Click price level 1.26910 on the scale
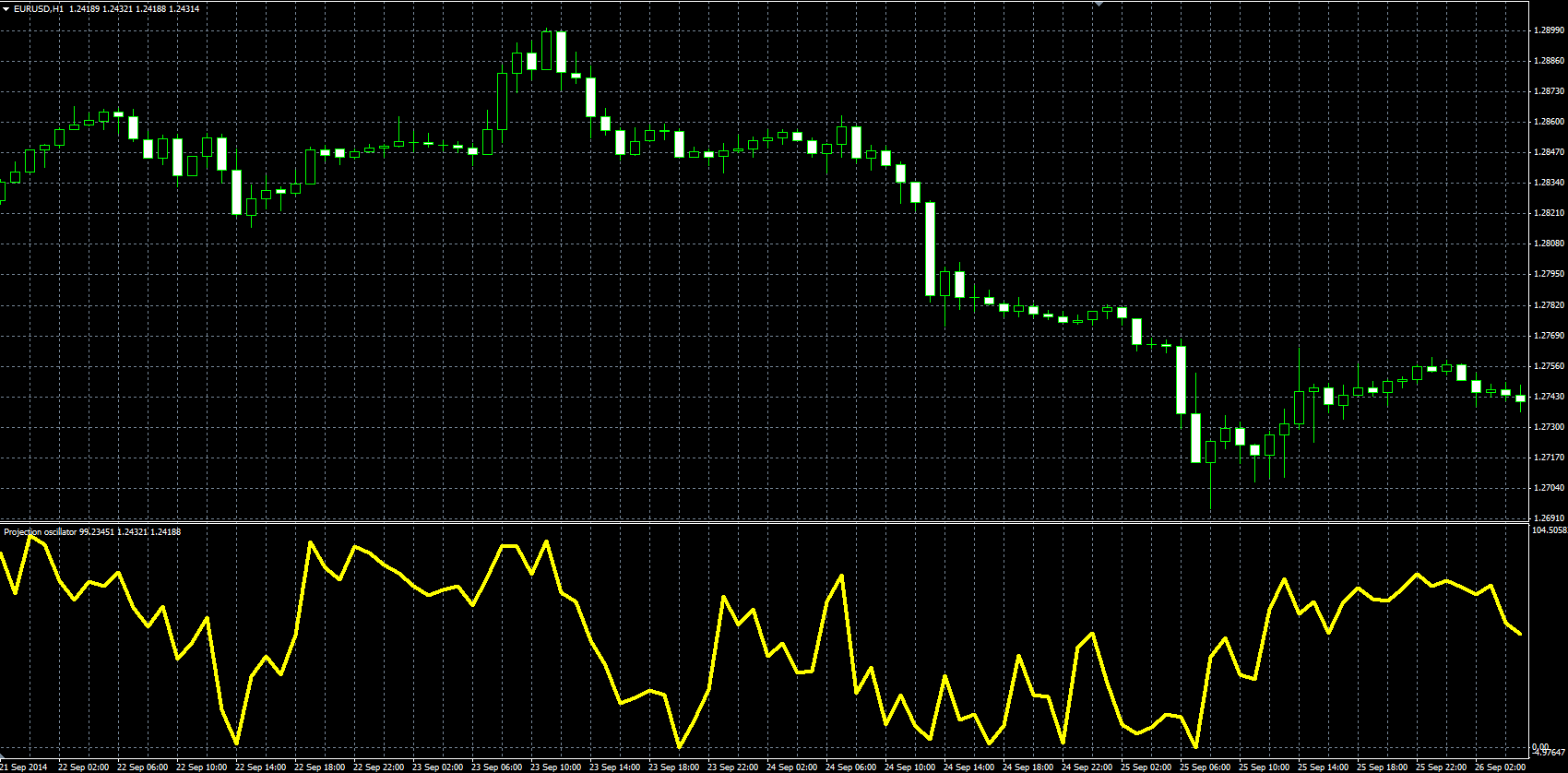 (1549, 518)
